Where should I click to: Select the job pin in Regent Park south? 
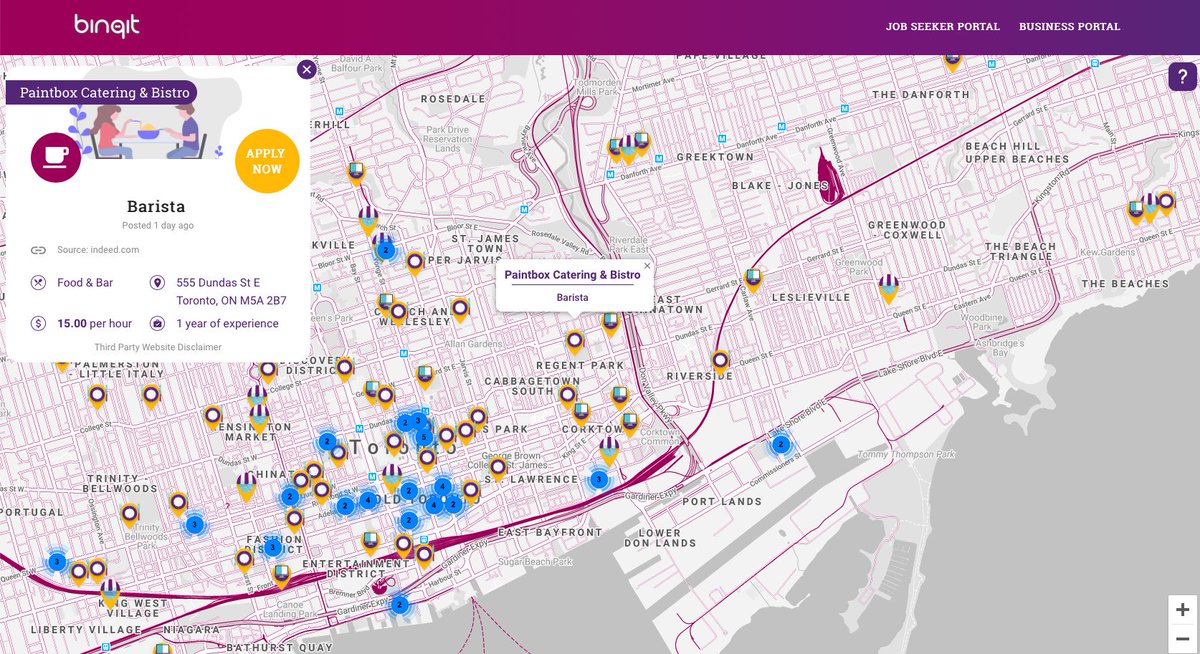[x=567, y=395]
